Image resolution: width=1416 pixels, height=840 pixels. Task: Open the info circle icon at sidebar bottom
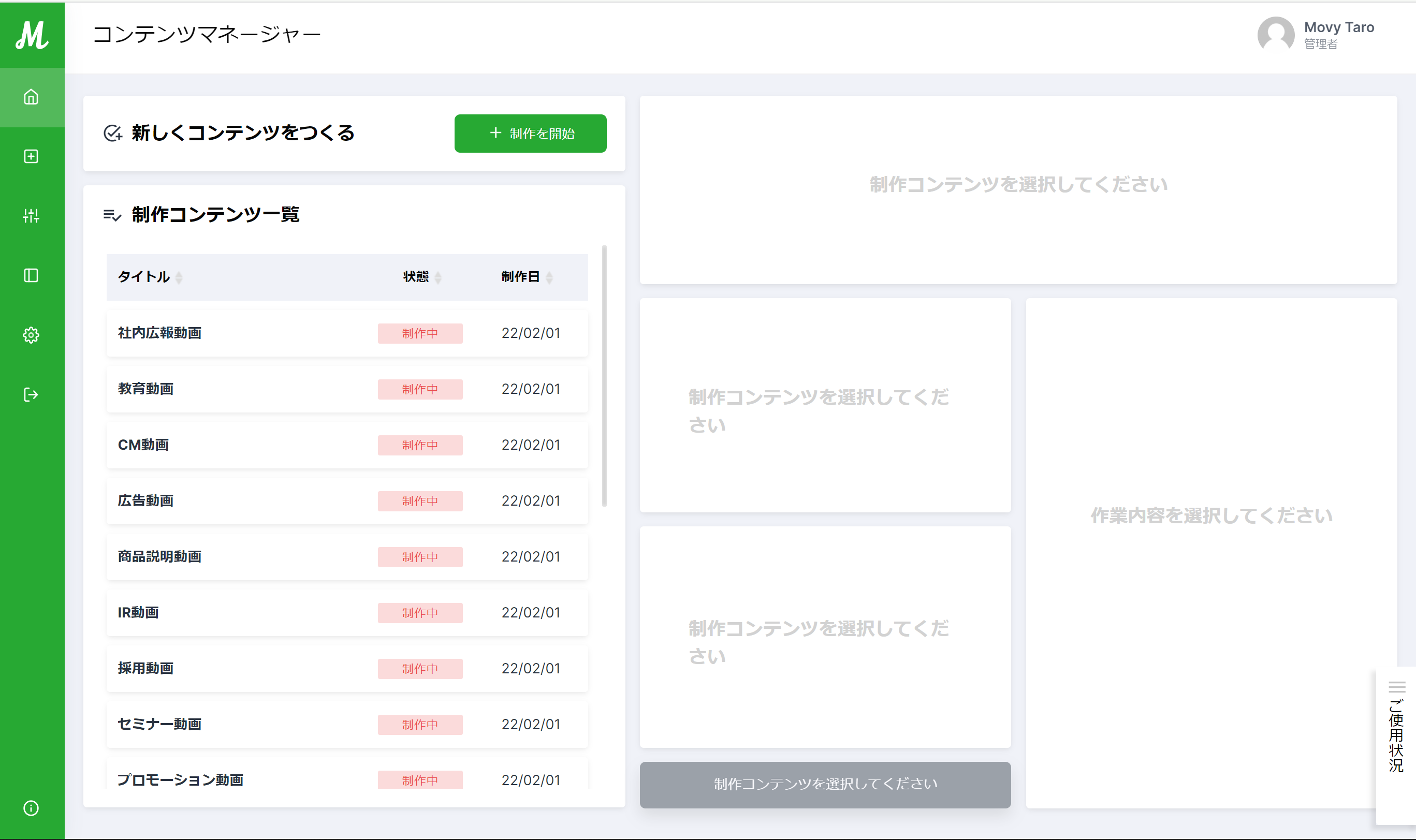coord(31,808)
